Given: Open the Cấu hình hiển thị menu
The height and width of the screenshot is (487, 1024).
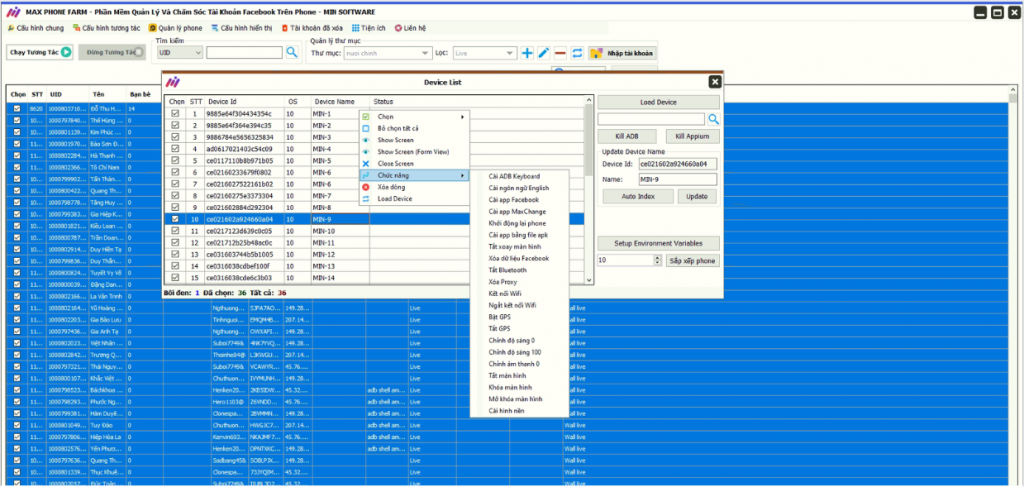Looking at the screenshot, I should pos(242,28).
